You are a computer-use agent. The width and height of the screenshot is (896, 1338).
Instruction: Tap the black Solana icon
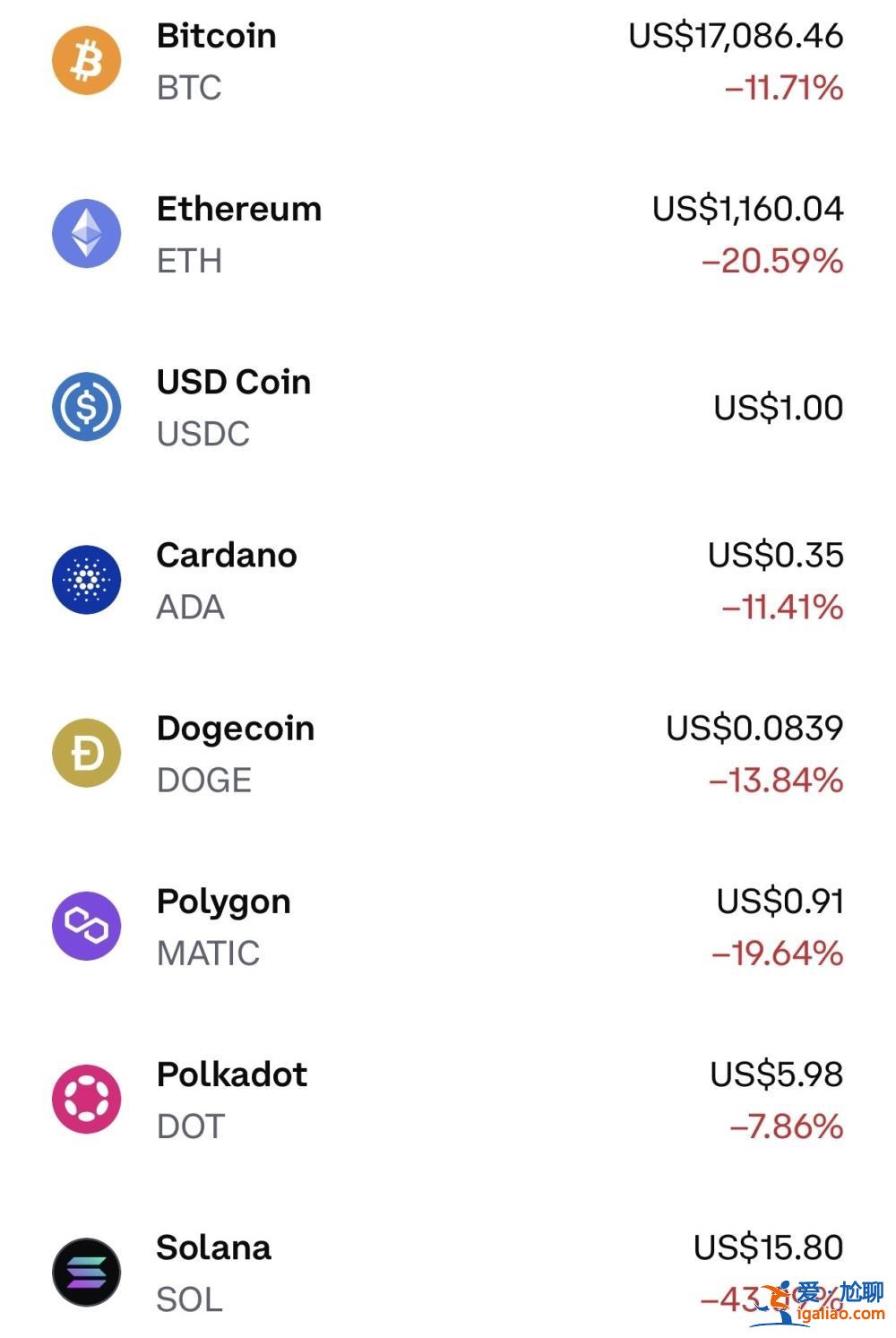coord(86,1272)
